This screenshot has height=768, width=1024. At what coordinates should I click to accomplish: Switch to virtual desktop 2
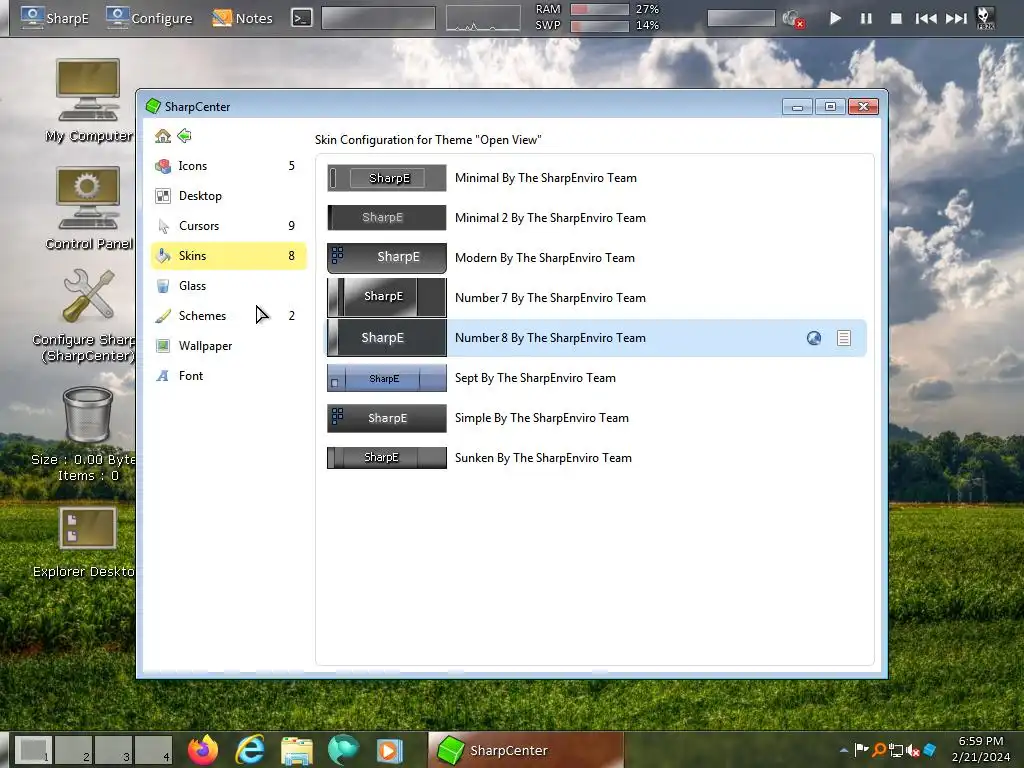point(73,750)
